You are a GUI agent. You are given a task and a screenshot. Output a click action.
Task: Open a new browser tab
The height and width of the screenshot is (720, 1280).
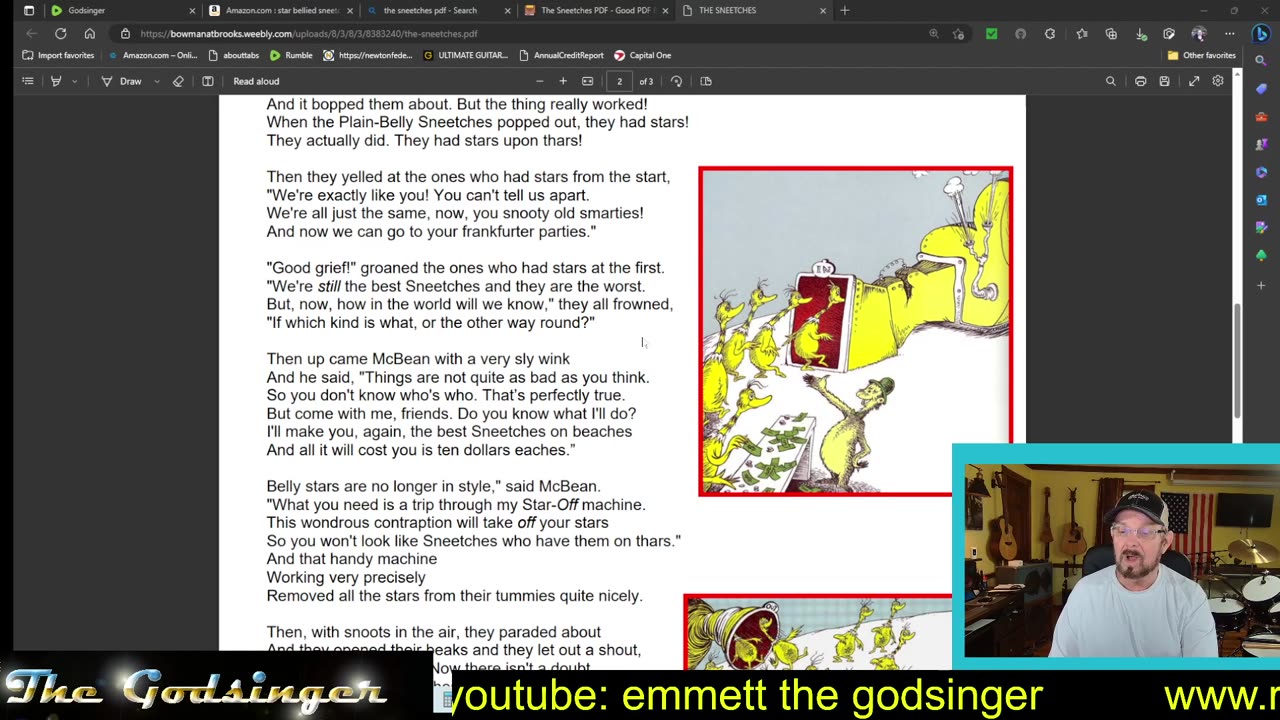coord(845,10)
